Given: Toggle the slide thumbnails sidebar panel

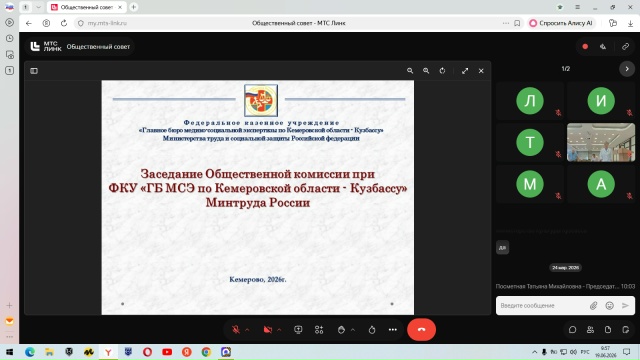Looking at the screenshot, I should coord(34,71).
